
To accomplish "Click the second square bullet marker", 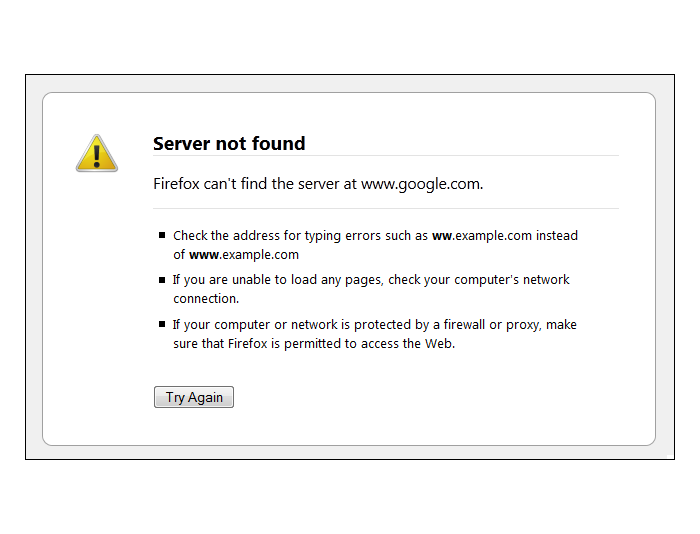I will [162, 280].
